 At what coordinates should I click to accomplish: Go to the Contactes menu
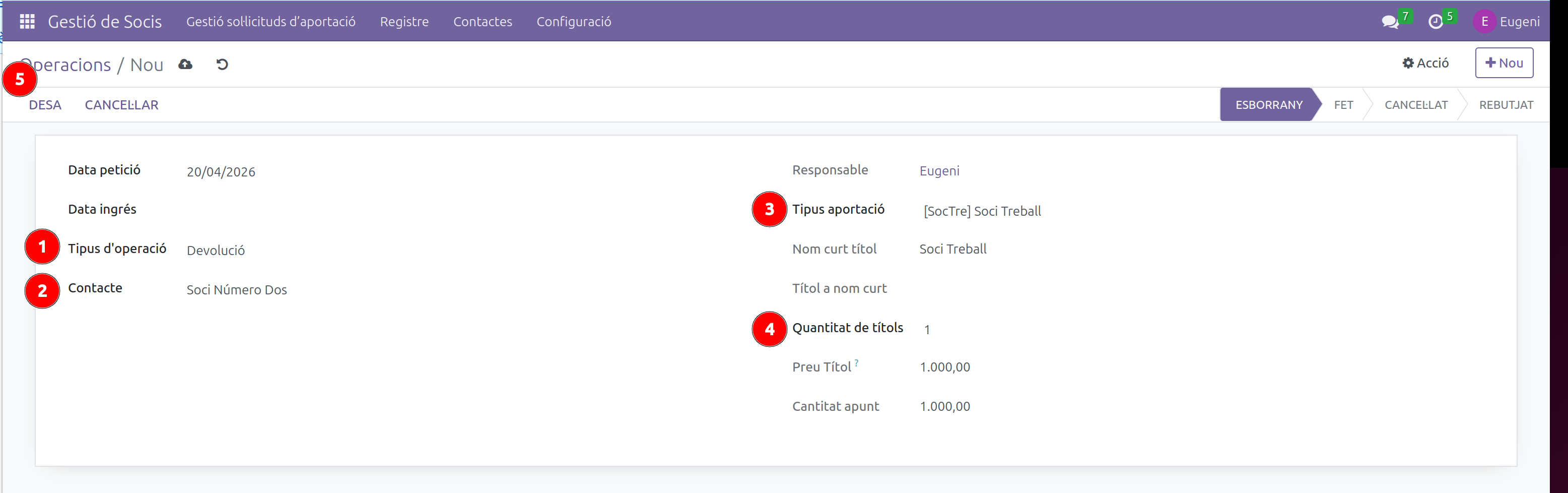(x=482, y=22)
